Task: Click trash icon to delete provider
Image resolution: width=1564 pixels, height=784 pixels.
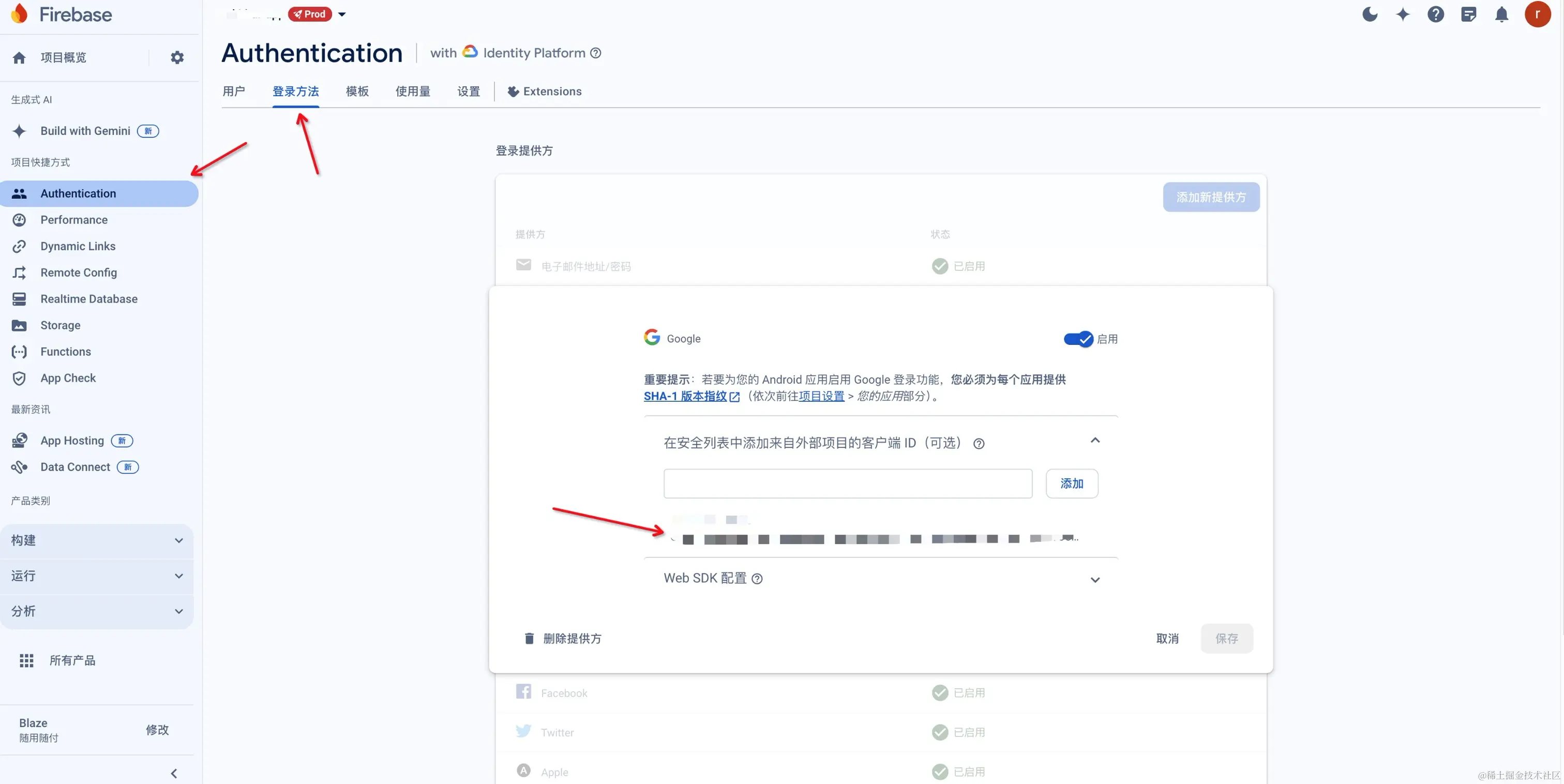Action: click(x=529, y=638)
